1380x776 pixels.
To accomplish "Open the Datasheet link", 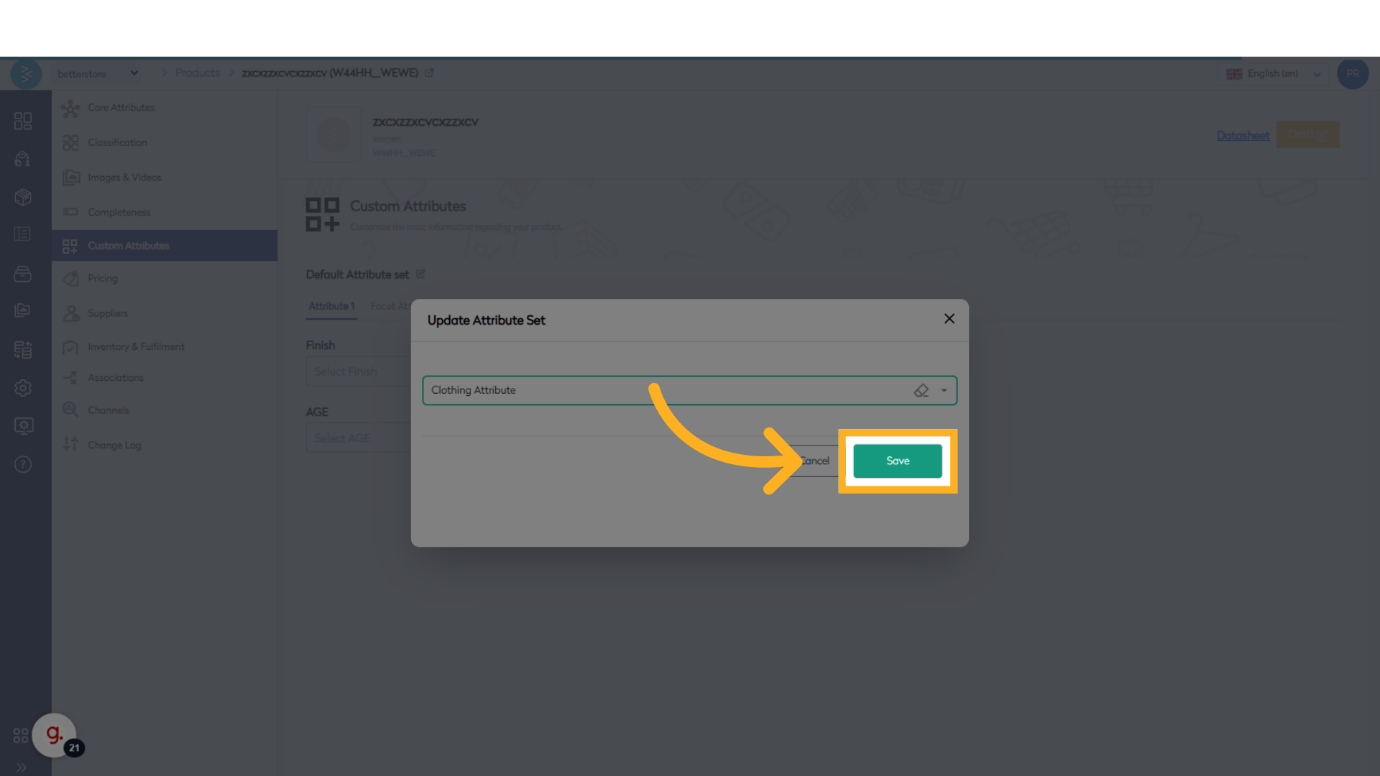I will 1242,135.
